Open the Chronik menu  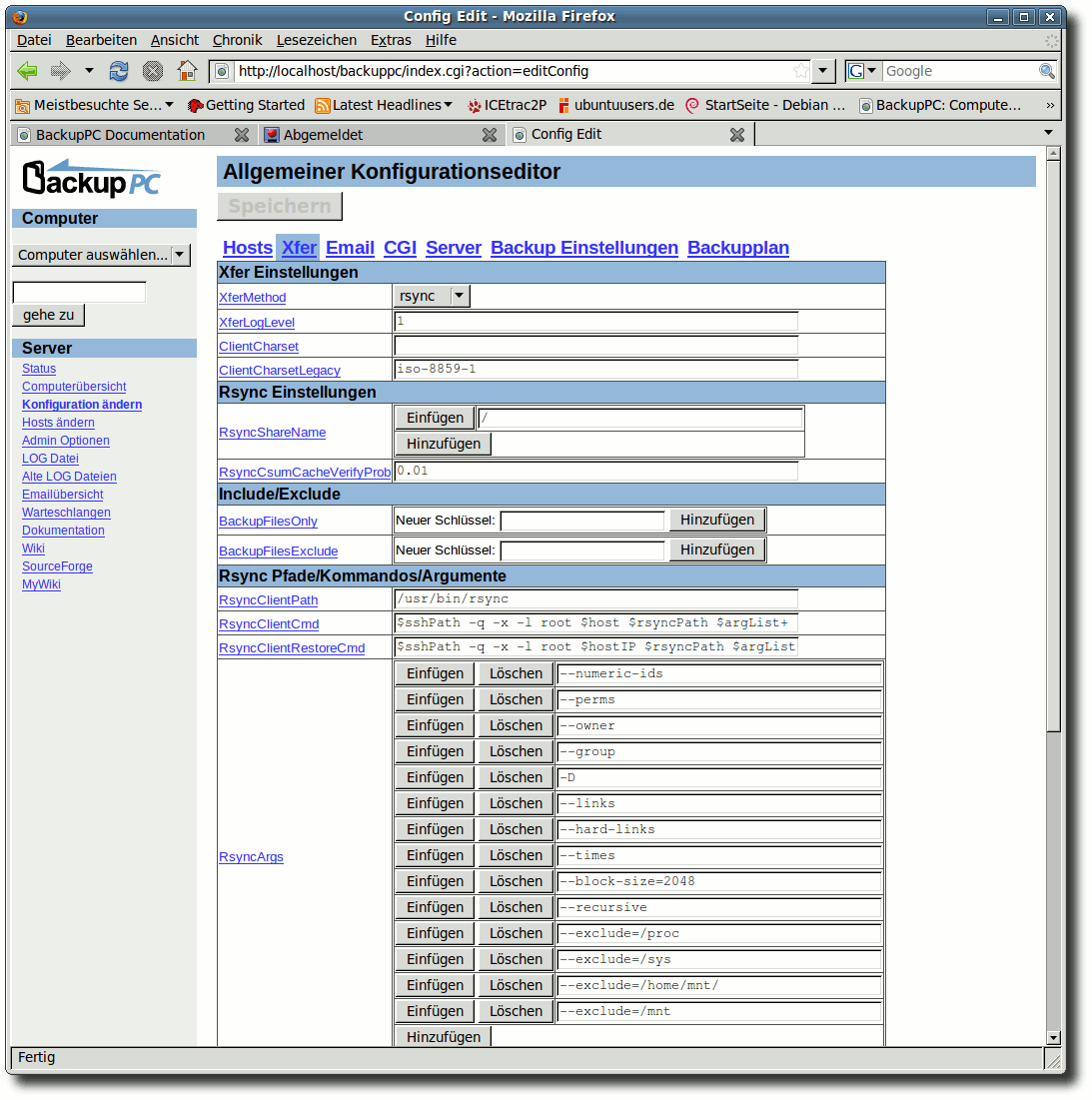237,40
